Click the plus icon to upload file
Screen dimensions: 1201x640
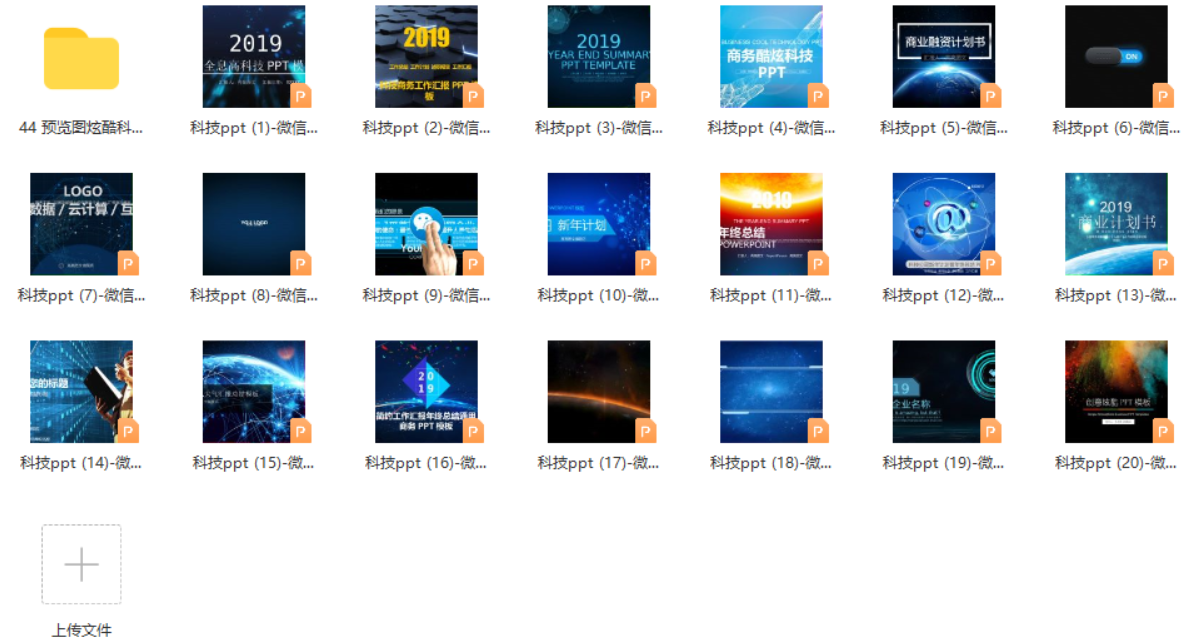(x=81, y=565)
